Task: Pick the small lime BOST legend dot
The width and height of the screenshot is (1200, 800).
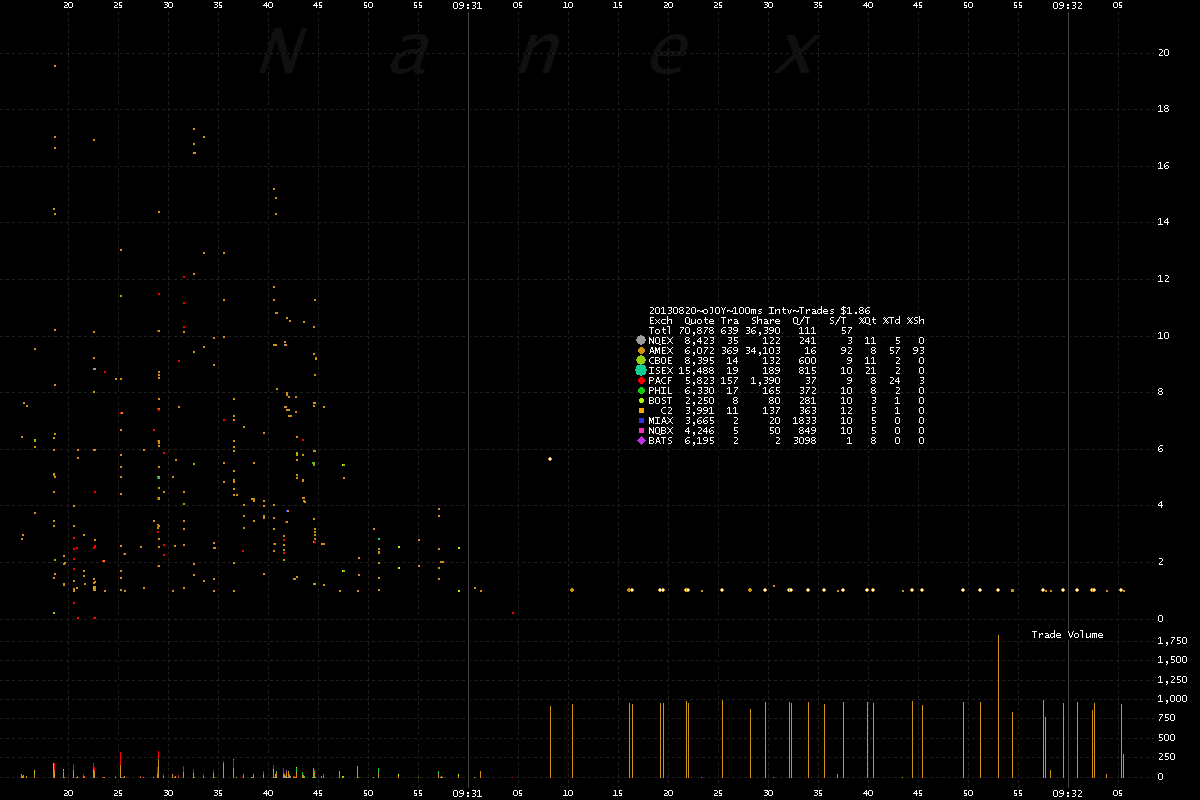Action: [641, 401]
